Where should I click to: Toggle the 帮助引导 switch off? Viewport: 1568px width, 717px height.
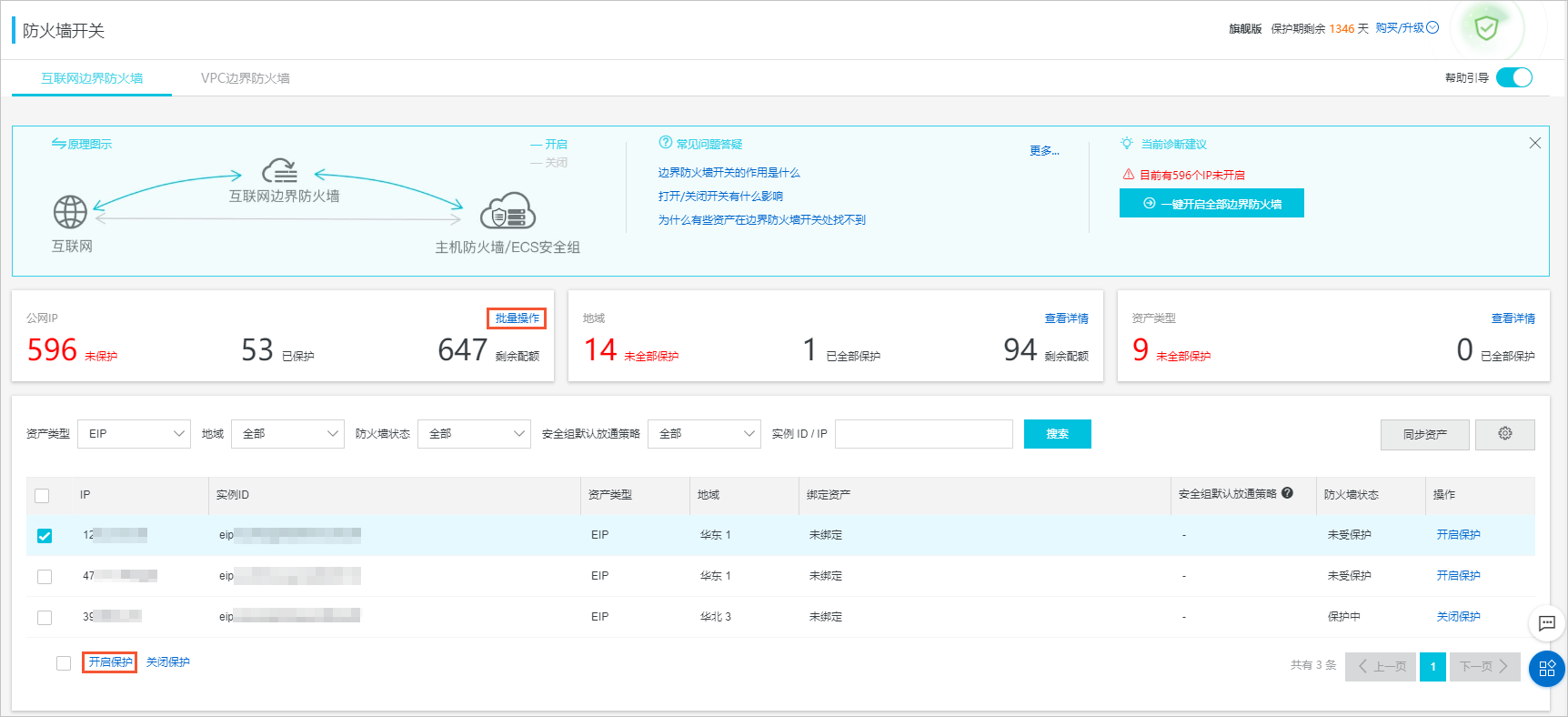tap(1514, 77)
